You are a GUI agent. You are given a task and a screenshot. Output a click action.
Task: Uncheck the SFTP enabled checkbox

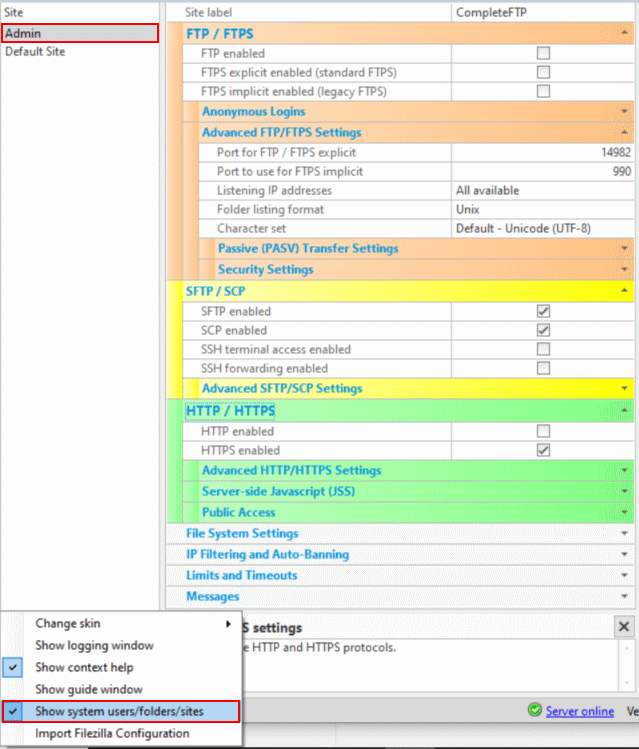coord(544,311)
